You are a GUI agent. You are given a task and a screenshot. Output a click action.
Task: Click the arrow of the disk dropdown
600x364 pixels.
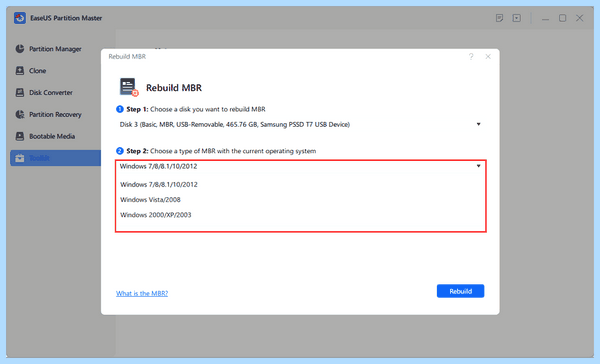click(478, 124)
